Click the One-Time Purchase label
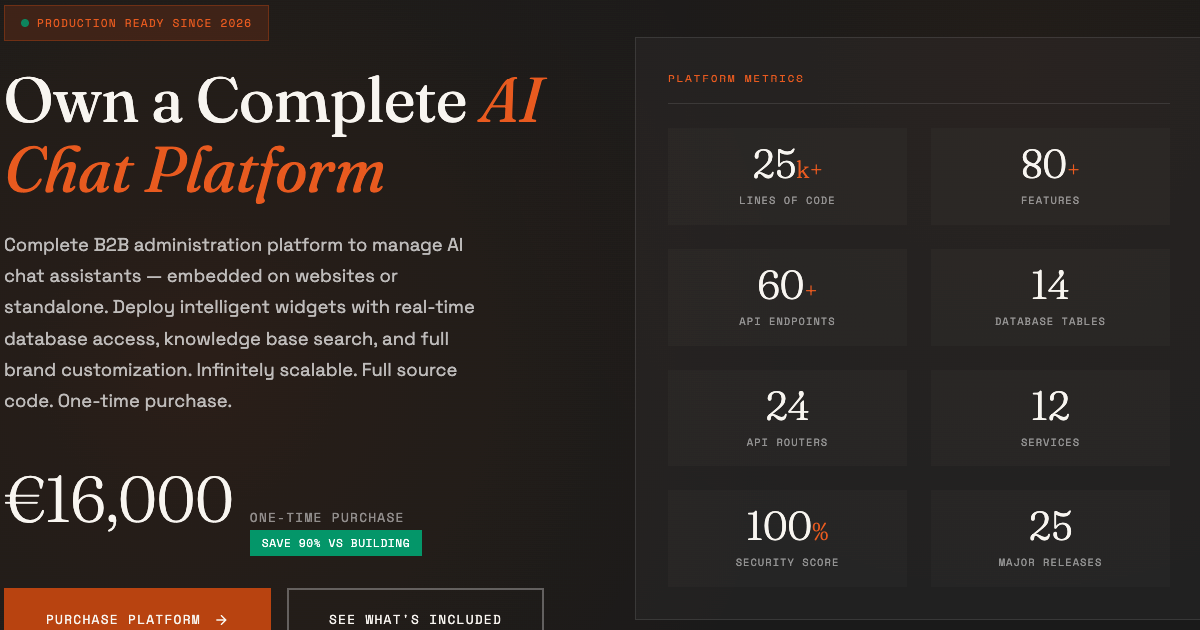1200x630 pixels. pyautogui.click(x=327, y=518)
